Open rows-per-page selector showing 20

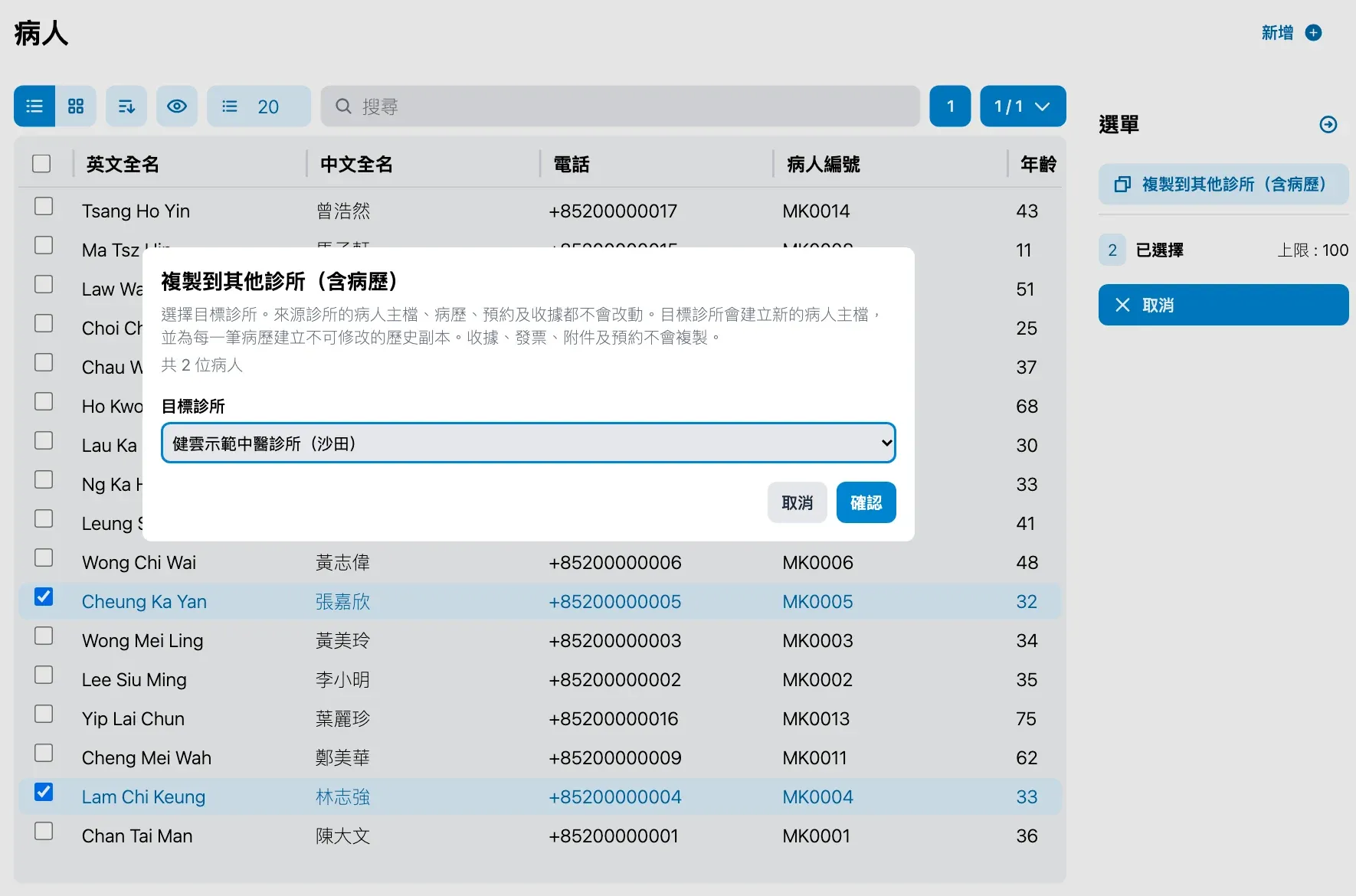(259, 106)
